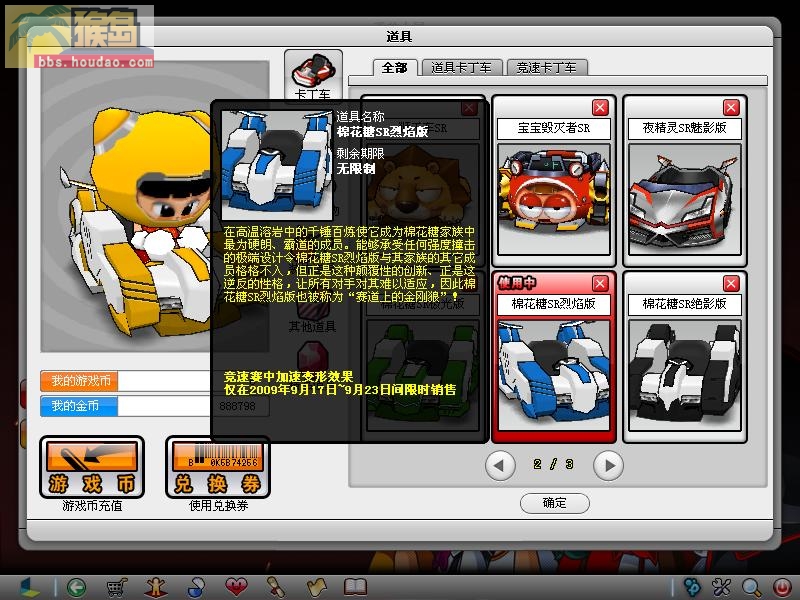Image resolution: width=800 pixels, height=600 pixels.
Task: Click the 棉花糖SR烈焰版 name label on card
Action: pos(554,304)
